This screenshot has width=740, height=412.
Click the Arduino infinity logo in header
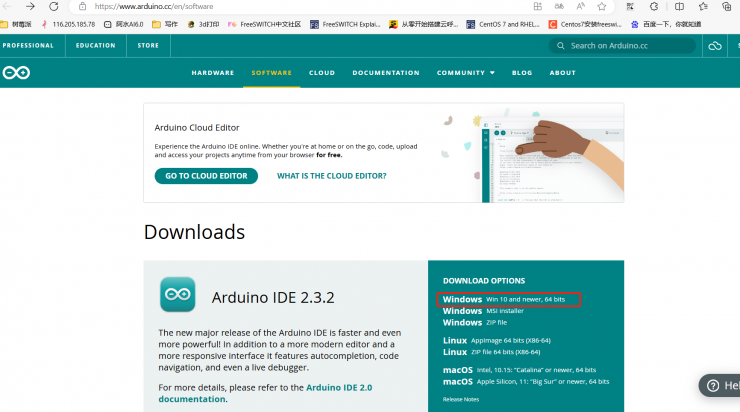click(x=16, y=73)
